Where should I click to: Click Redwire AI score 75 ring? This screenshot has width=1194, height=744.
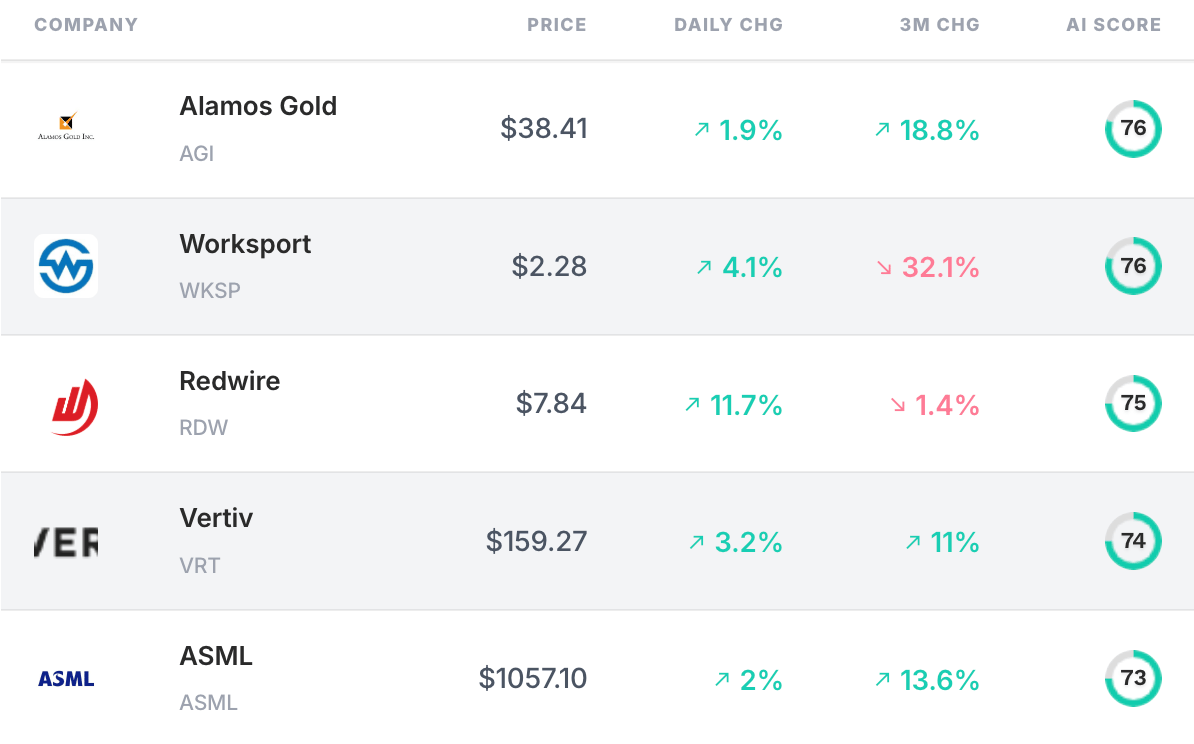[x=1133, y=404]
